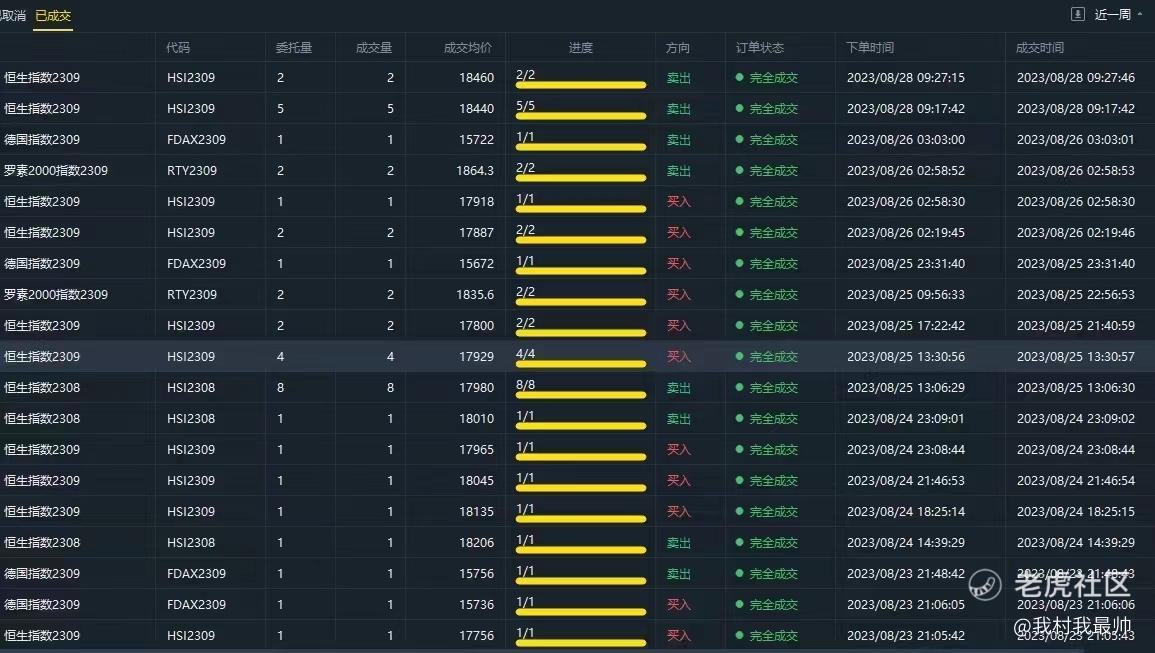Select the 罗素2000指数2309 row priced at 1864.3
This screenshot has width=1155, height=653.
[578, 170]
